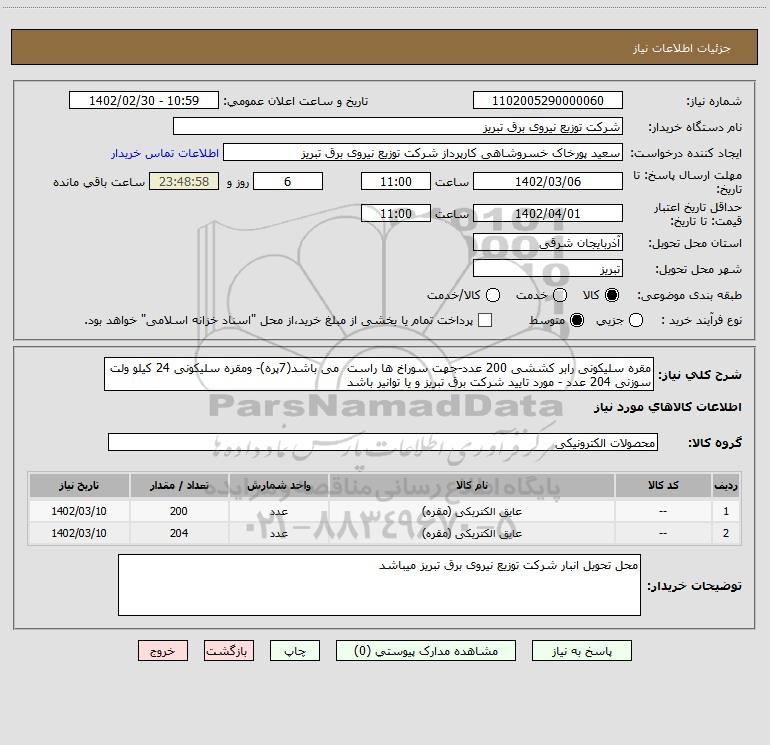Click the استان محل تحویل field آذربایجان شرقی
Viewport: 770px width, 745px height.
(x=548, y=242)
